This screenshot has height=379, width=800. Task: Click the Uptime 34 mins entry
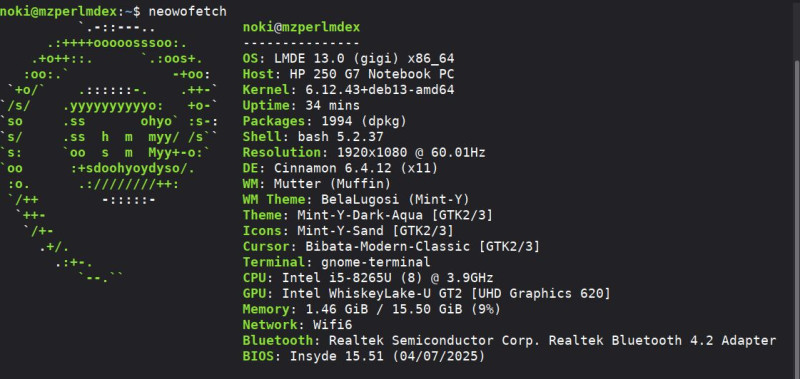click(302, 106)
